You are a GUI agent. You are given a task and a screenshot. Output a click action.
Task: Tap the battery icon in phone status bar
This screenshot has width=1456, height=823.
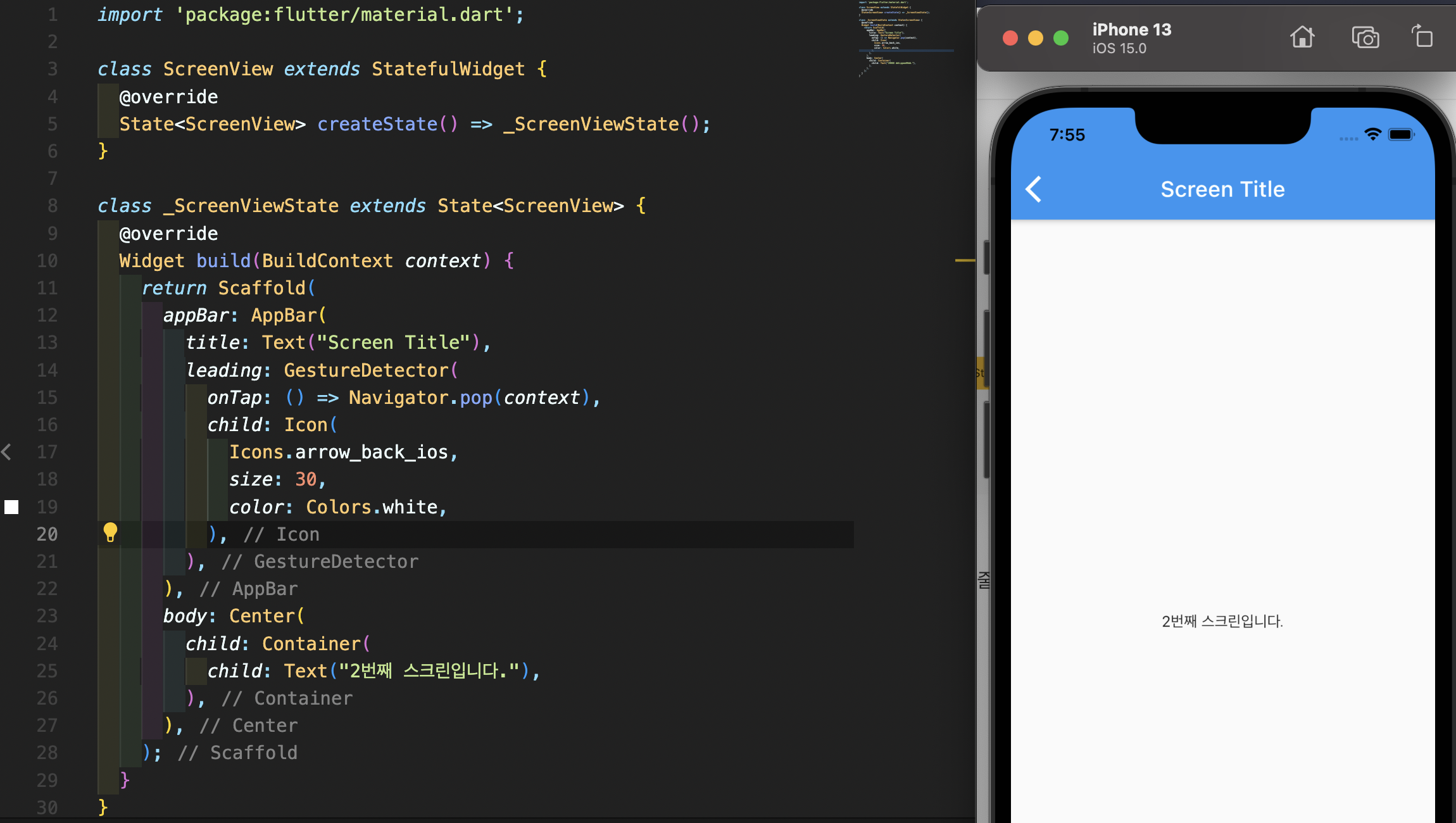[x=1401, y=134]
